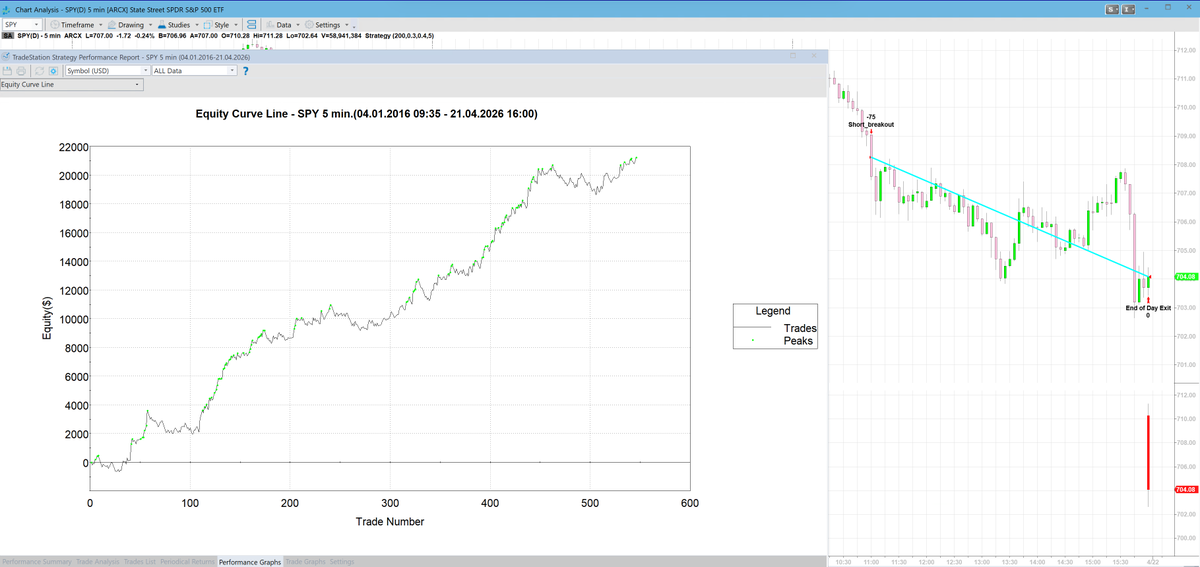Click the SA strategy automation badge
Image resolution: width=1200 pixels, height=567 pixels.
click(x=8, y=35)
